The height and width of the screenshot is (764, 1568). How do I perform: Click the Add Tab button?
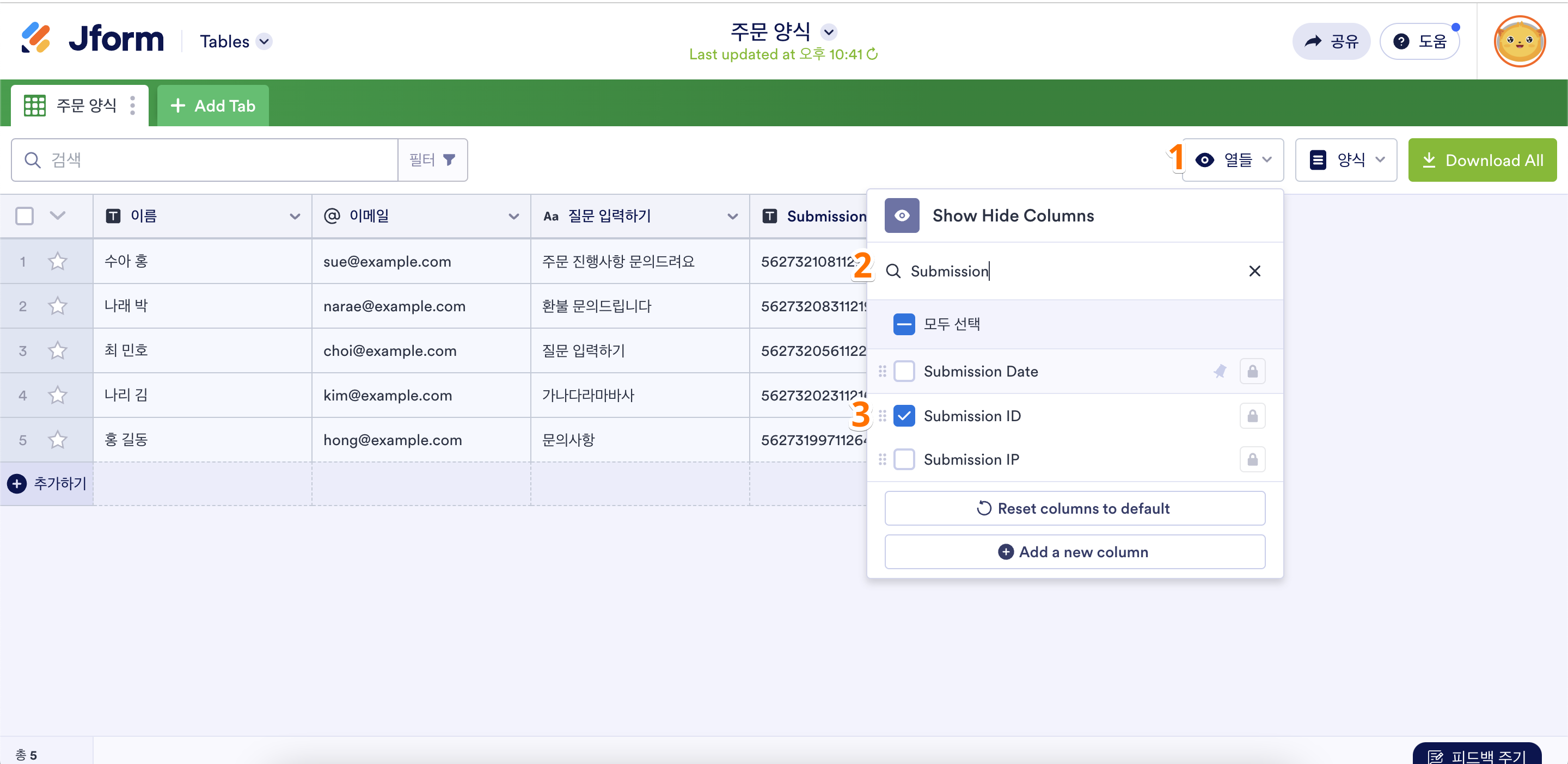click(x=213, y=106)
